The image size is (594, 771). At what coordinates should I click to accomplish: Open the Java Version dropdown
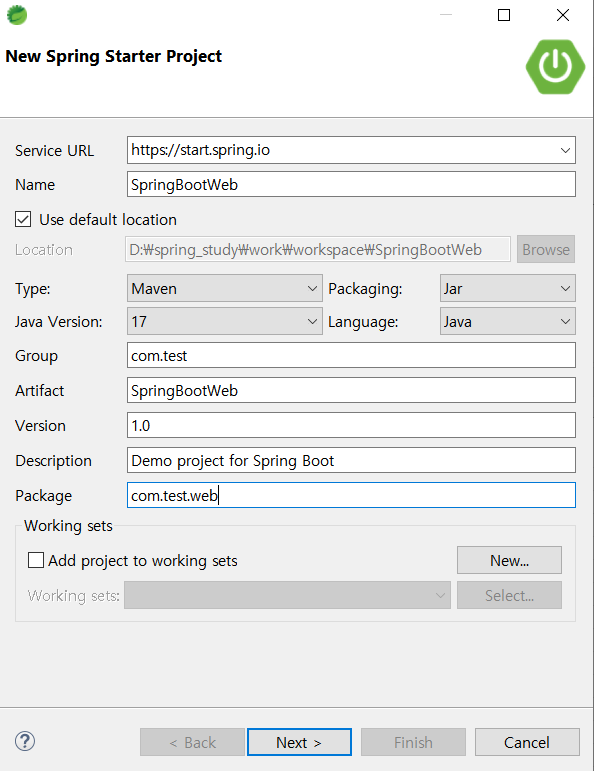point(225,321)
